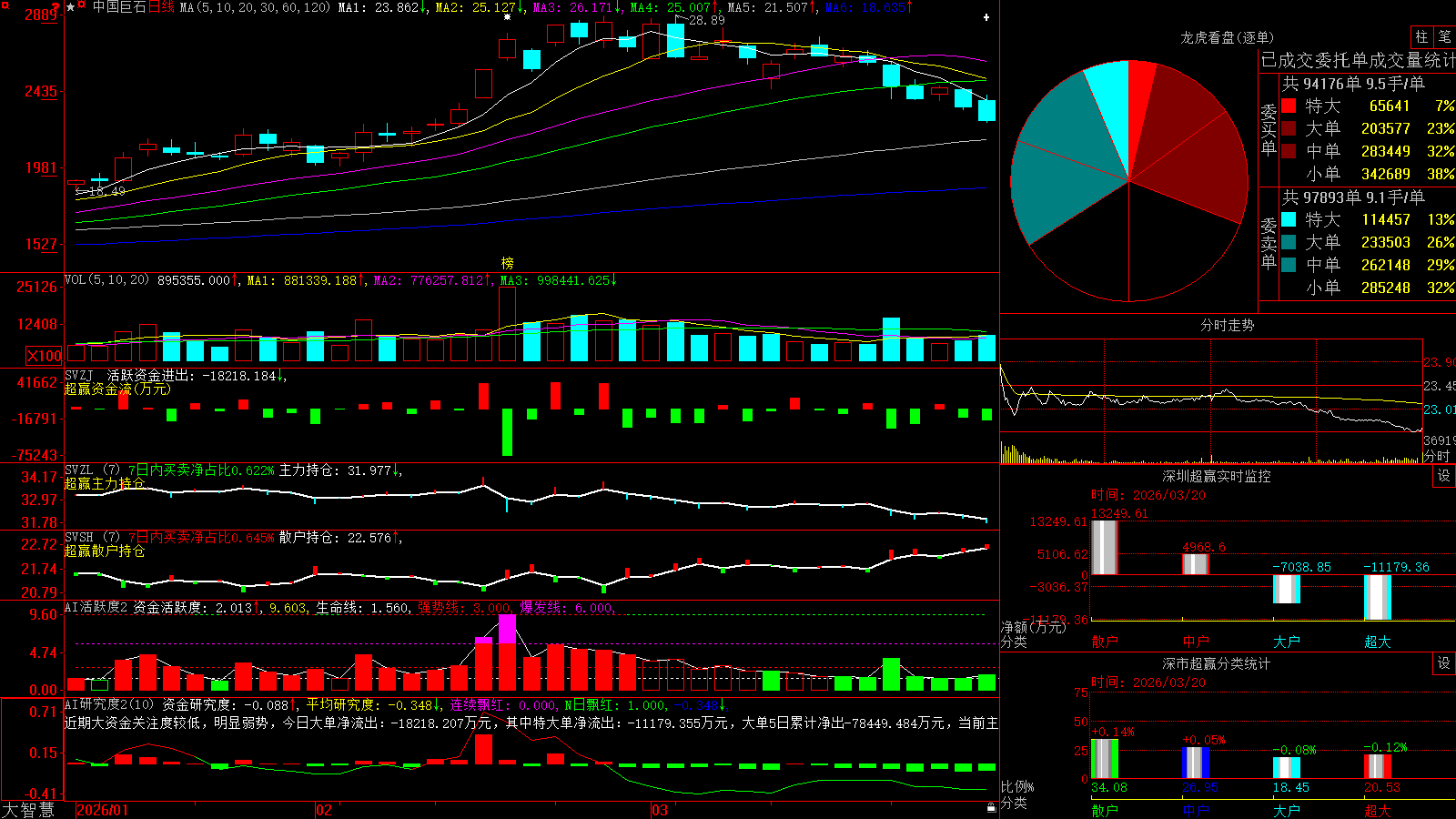Click the 分时走势 panel title
Image resolution: width=1456 pixels, height=819 pixels.
[x=1227, y=325]
